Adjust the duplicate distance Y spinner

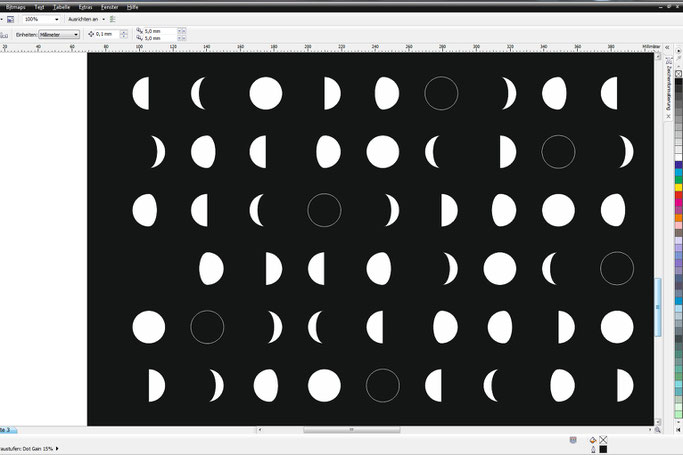[x=182, y=38]
